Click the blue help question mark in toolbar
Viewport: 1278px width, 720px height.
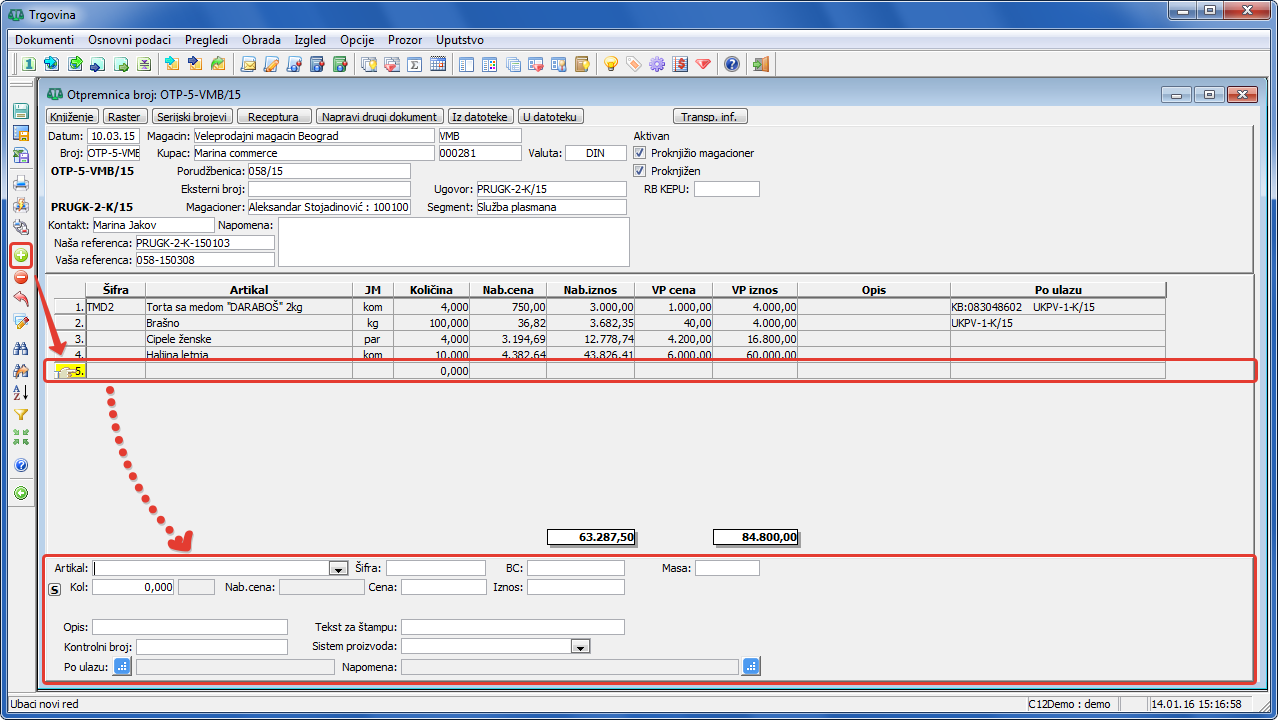(732, 65)
